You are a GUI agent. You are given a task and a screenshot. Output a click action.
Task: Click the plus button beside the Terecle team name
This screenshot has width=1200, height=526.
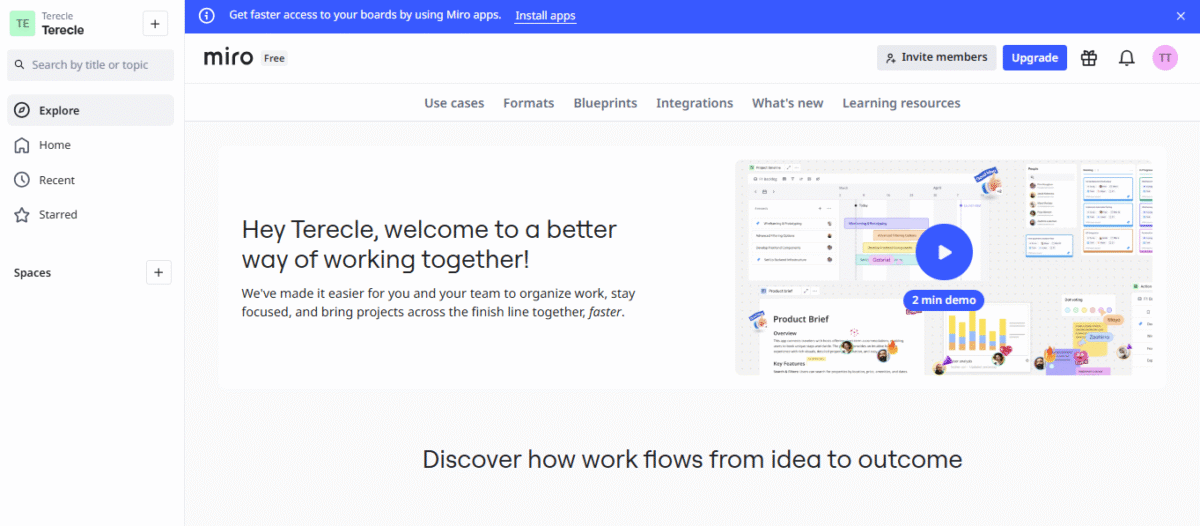[x=155, y=23]
